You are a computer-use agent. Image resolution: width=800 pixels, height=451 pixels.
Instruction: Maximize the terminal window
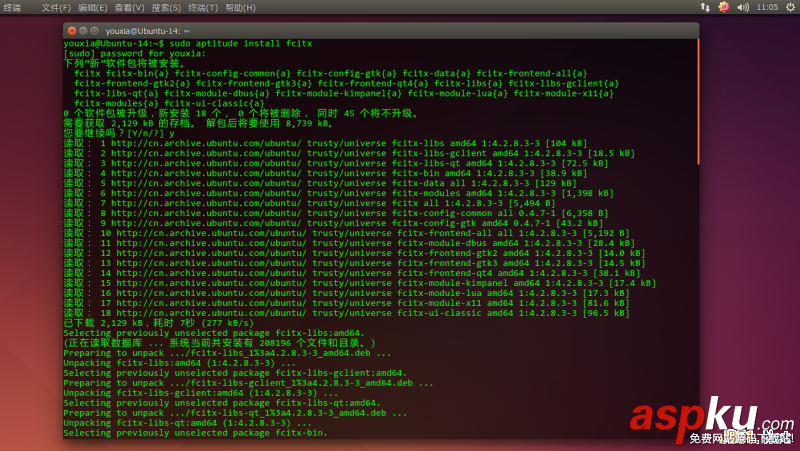[94, 31]
